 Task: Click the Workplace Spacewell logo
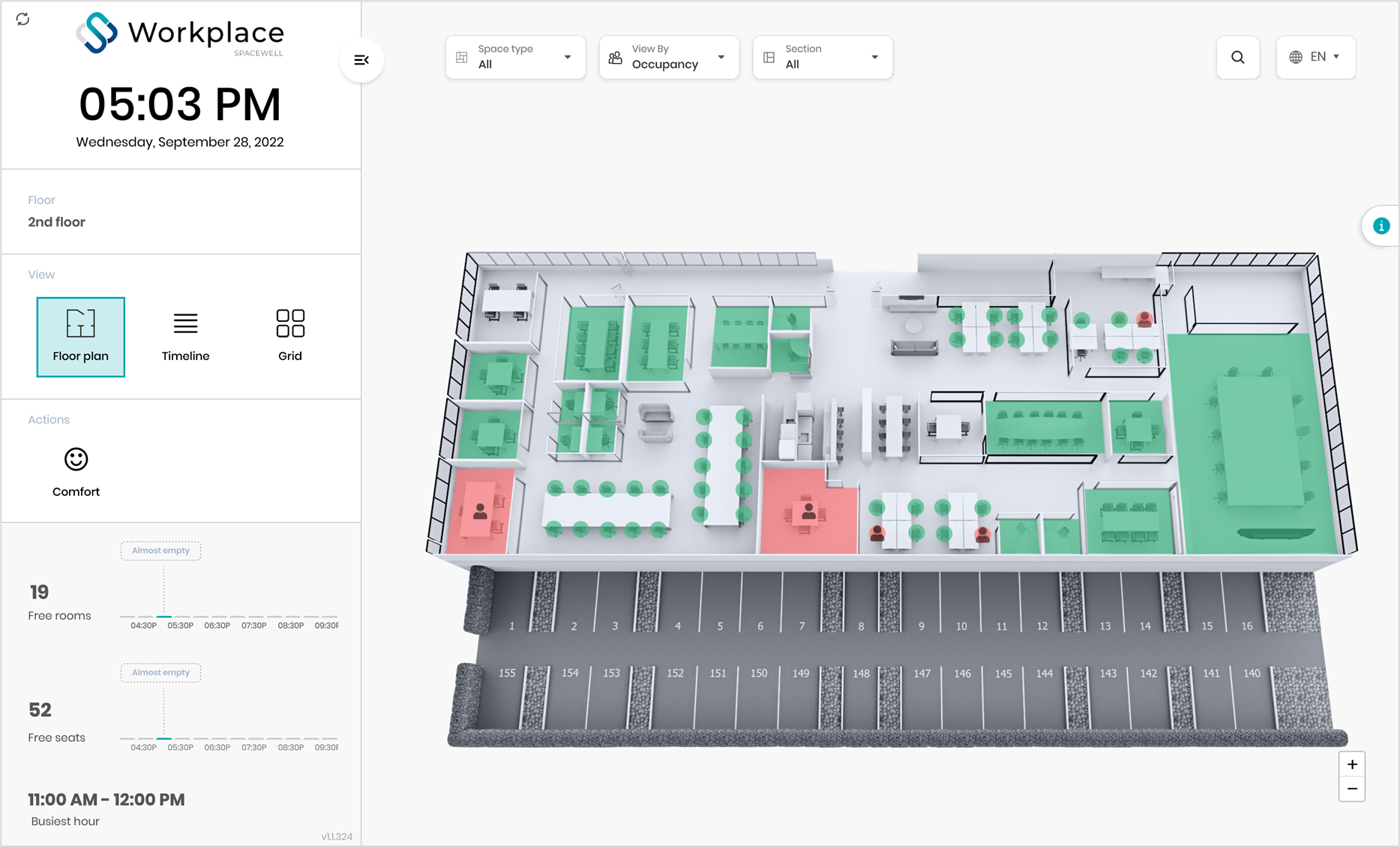(x=180, y=34)
